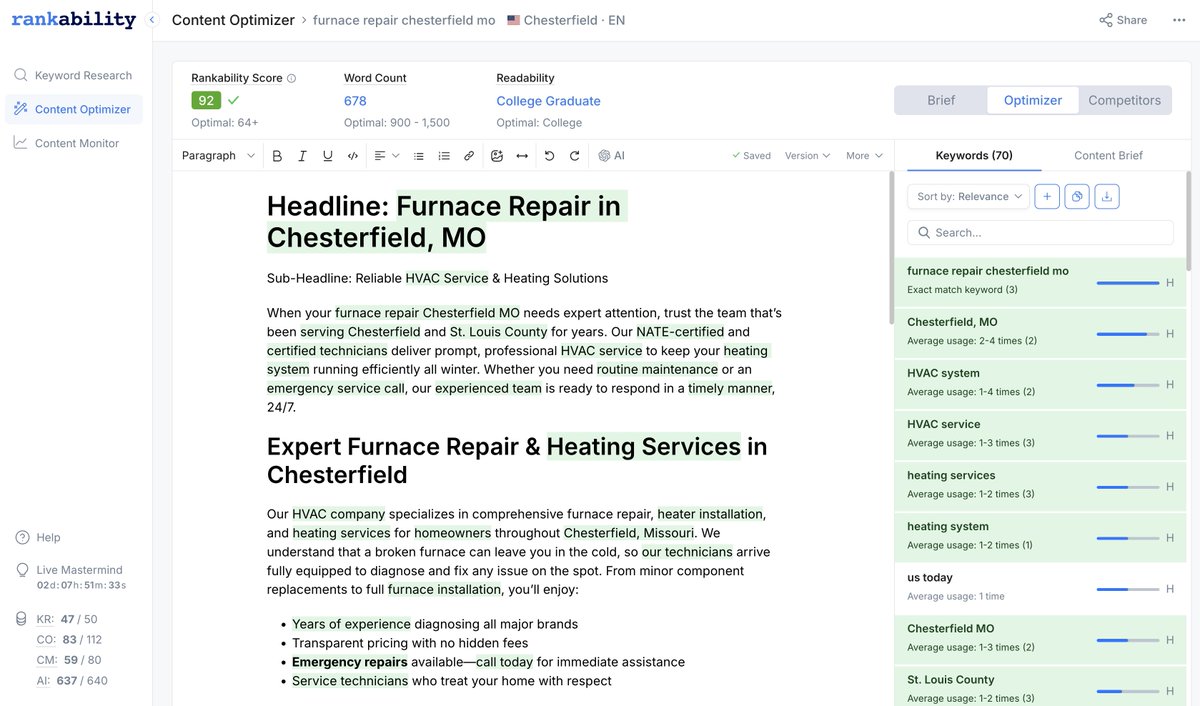This screenshot has width=1200, height=706.
Task: Open Keyword Research in the sidebar
Action: coord(73,75)
